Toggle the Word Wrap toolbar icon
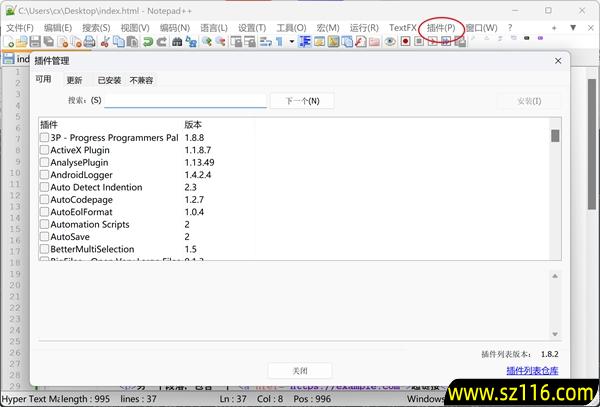 (x=265, y=41)
